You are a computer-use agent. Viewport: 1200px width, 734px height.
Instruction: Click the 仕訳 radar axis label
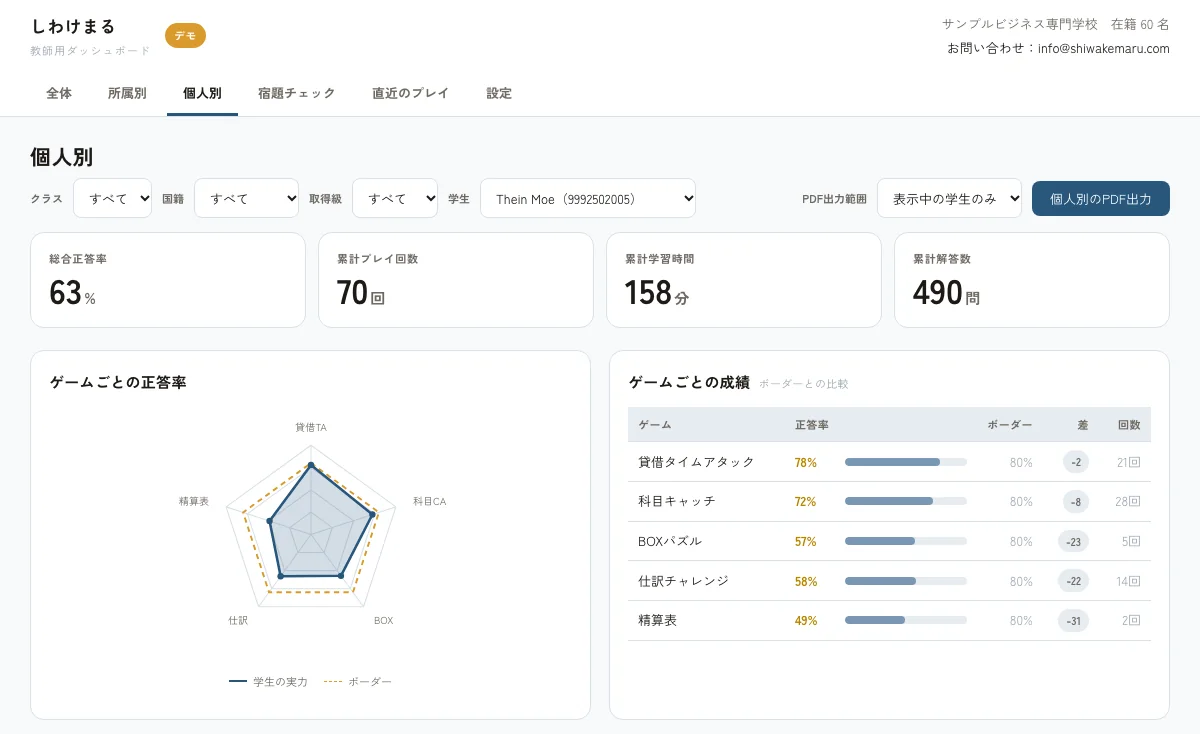(238, 620)
